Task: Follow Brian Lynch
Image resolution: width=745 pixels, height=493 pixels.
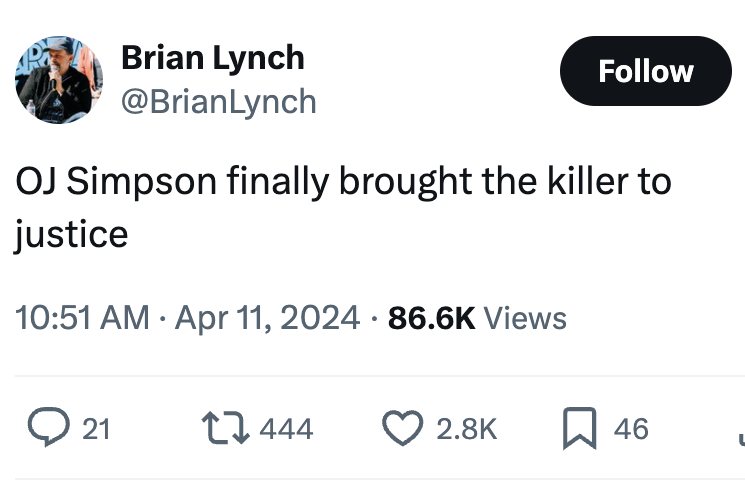Action: click(646, 71)
